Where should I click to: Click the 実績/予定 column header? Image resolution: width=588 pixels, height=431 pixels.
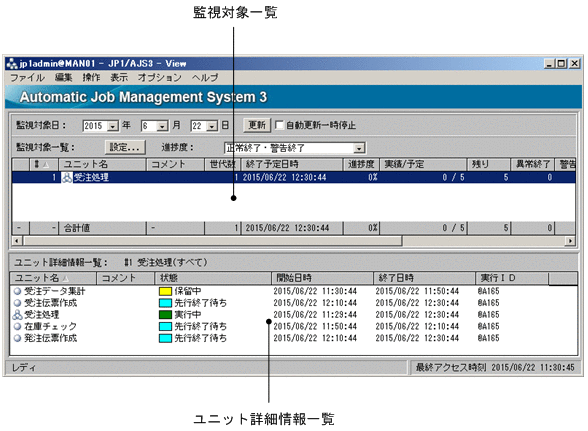423,164
